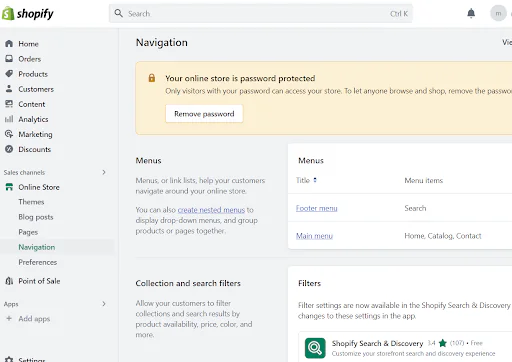Image resolution: width=512 pixels, height=362 pixels.
Task: Open the account avatar menu
Action: click(498, 13)
